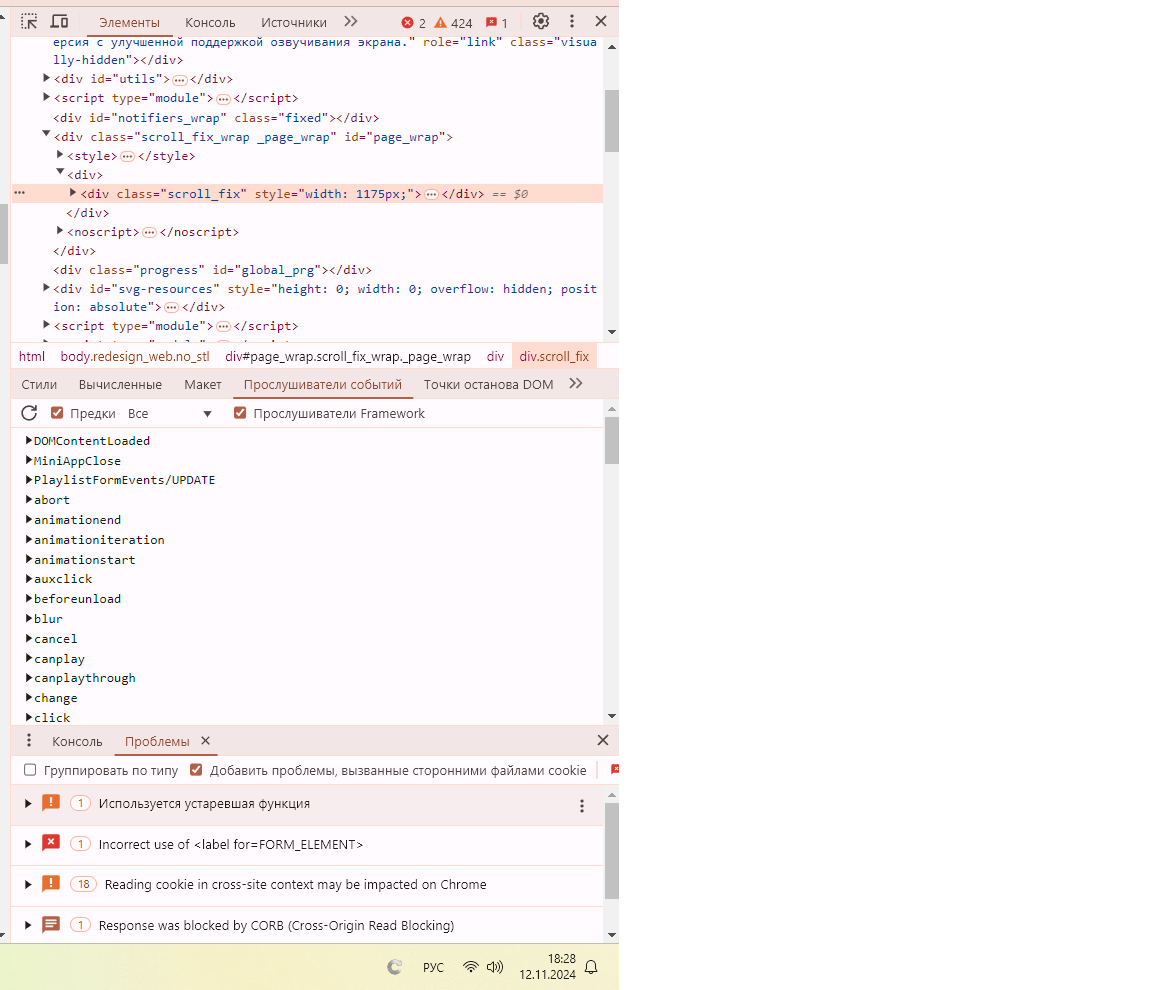Open the volume tray icon
1152x990 pixels.
495,966
